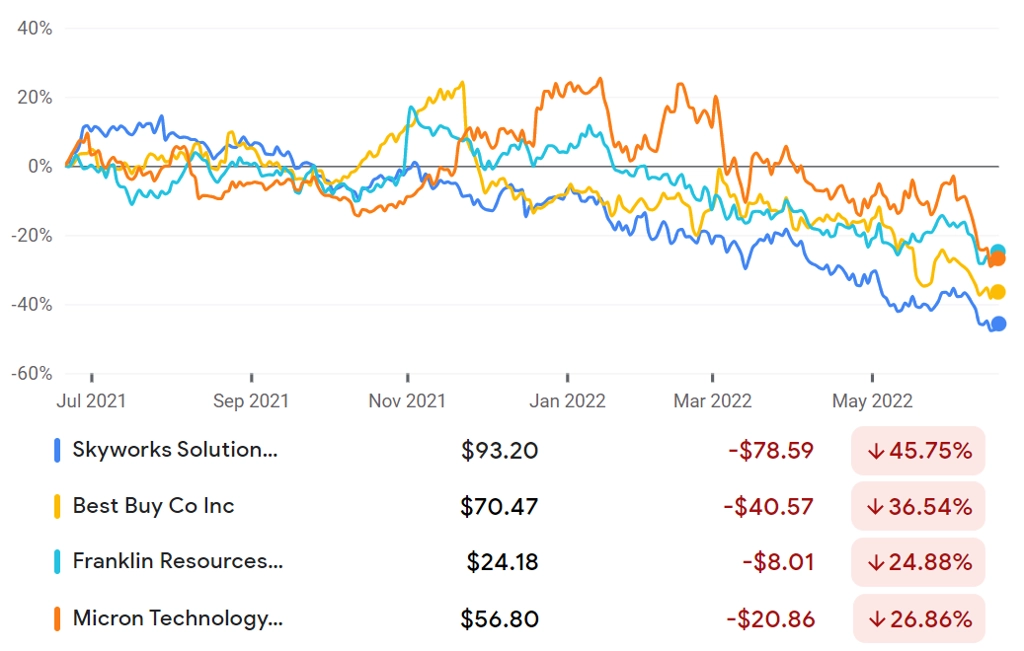This screenshot has width=1024, height=651.
Task: Open the Best Buy Co Inc row
Action: tap(519, 507)
